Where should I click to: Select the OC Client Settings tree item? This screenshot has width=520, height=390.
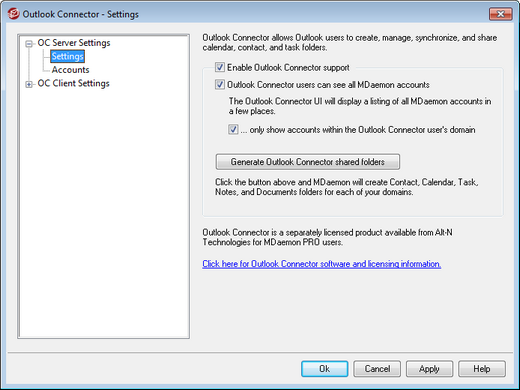click(x=73, y=83)
